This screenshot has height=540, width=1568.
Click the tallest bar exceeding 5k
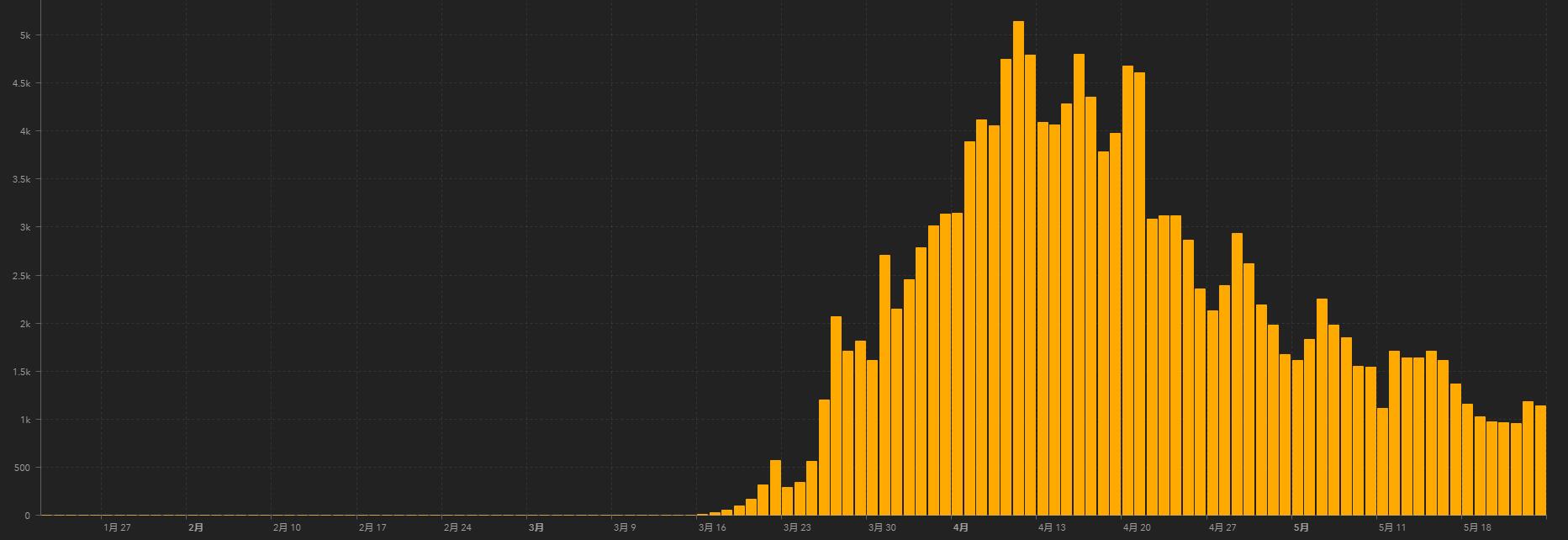click(1018, 268)
